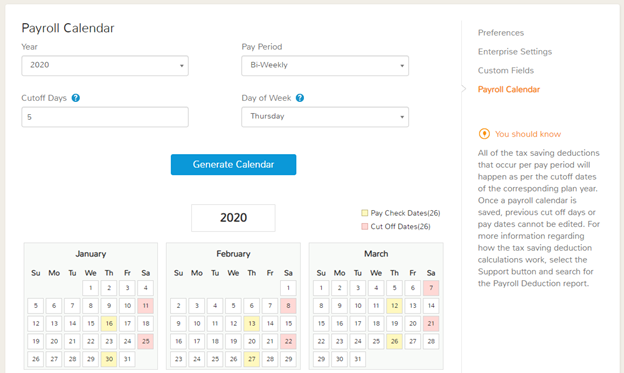Click March 1 in the calendar

coord(321,288)
